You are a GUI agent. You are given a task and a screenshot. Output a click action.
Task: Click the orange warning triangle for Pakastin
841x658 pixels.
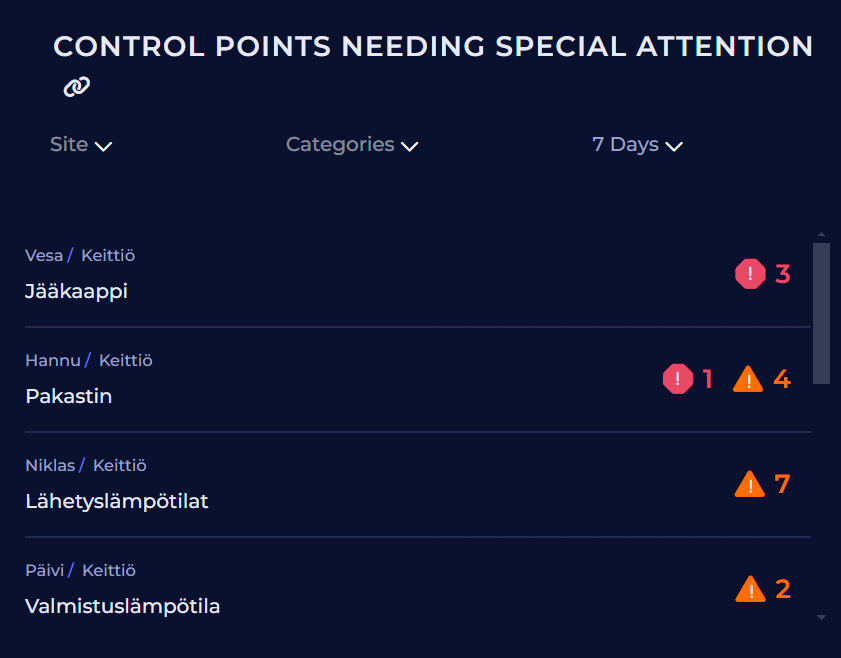point(748,379)
